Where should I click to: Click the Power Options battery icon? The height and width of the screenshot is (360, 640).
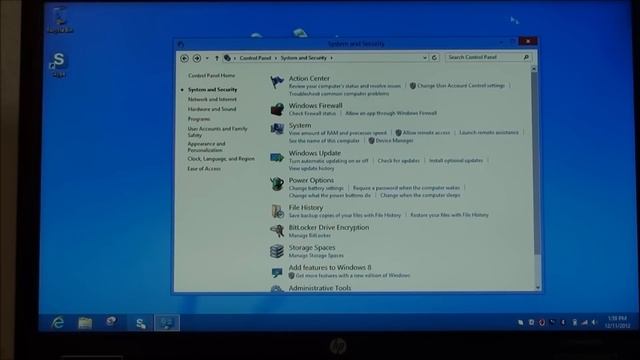[x=277, y=184]
